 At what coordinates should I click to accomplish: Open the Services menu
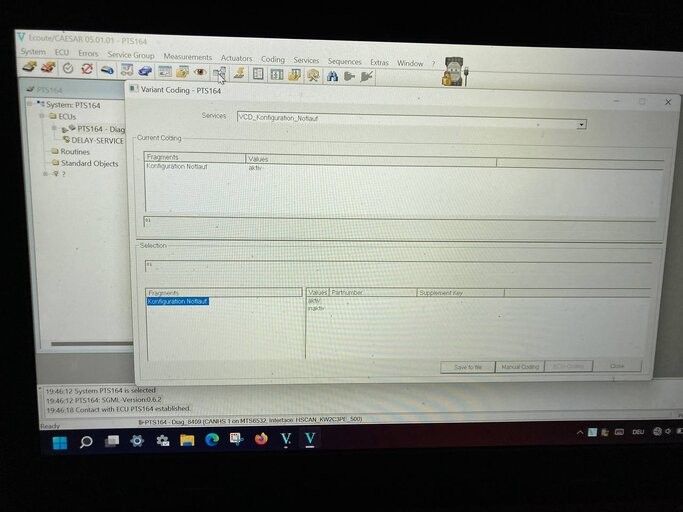coord(306,60)
